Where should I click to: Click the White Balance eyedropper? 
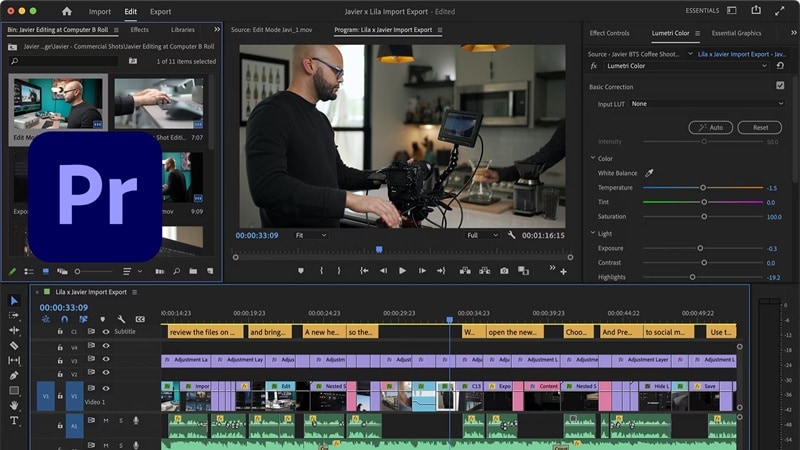point(648,173)
